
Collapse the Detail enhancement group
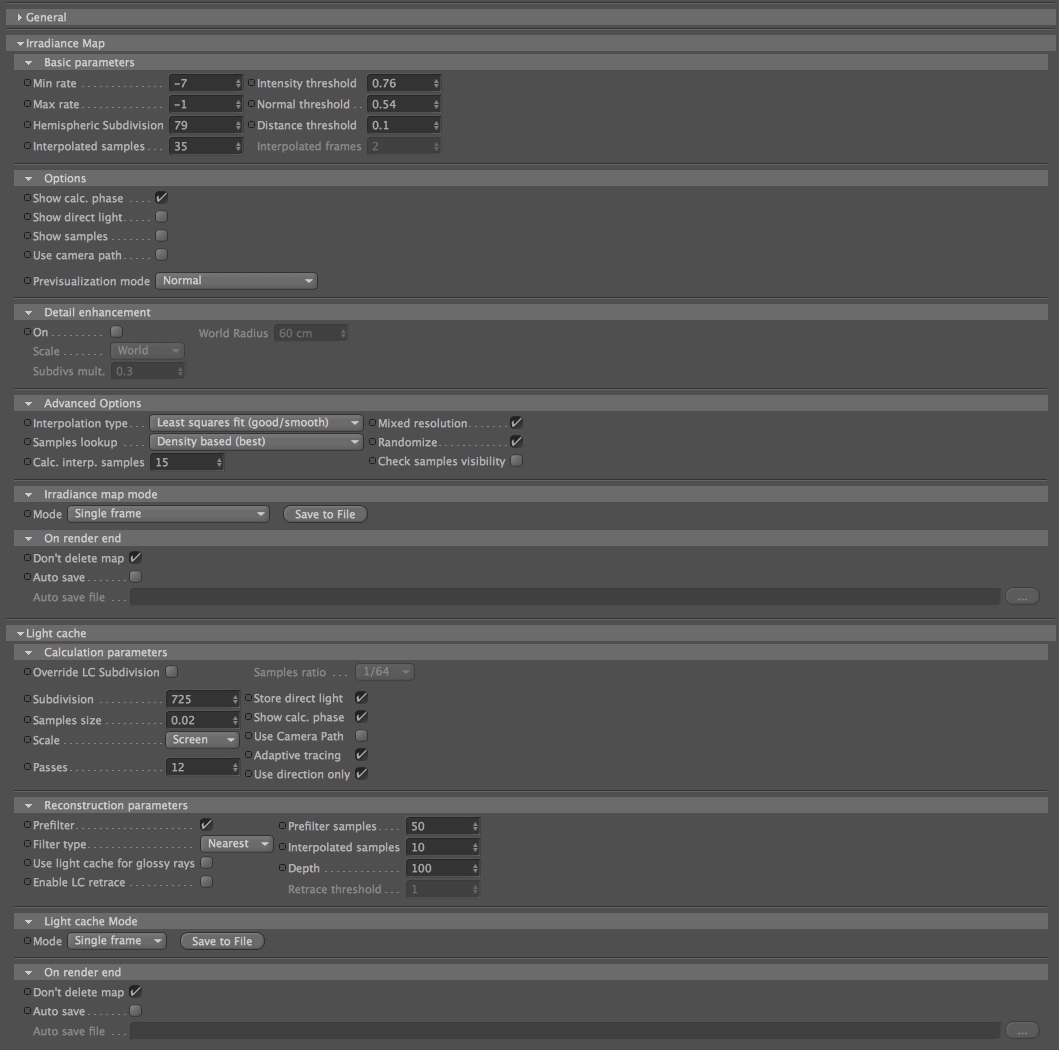click(28, 313)
